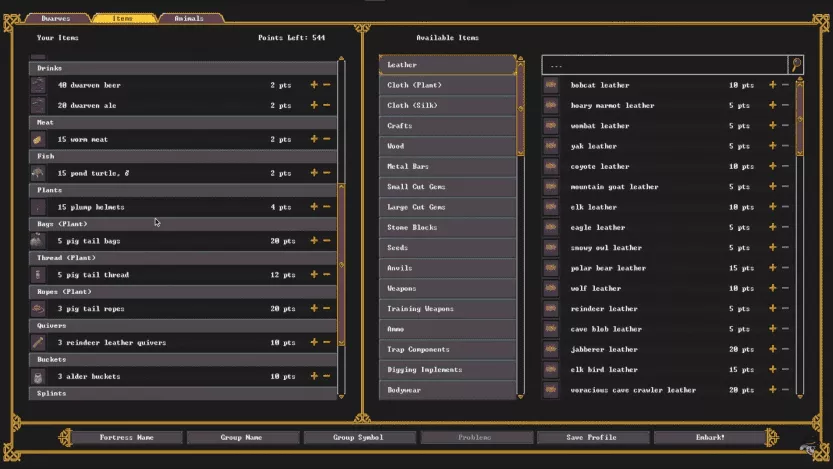Add mountain goat leather with plus
The image size is (833, 469).
pyautogui.click(x=772, y=186)
